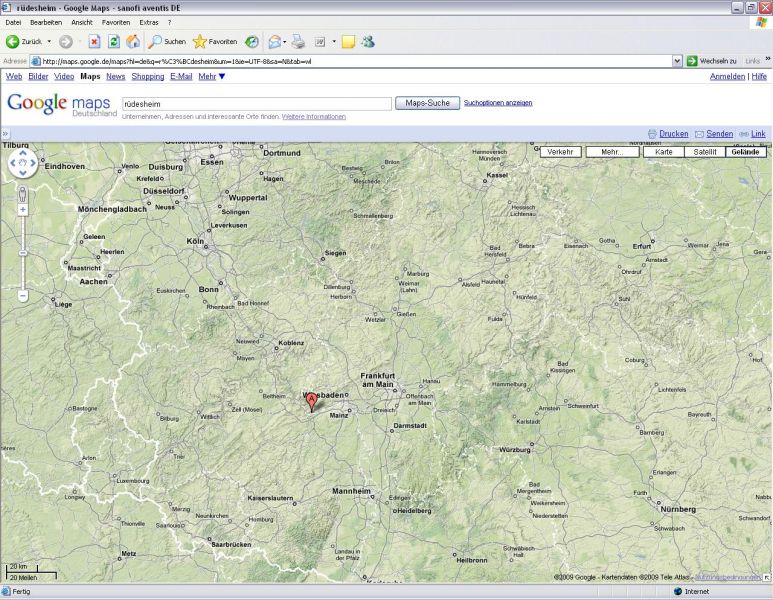The height and width of the screenshot is (600, 773).
Task: Expand the Mail icon dropdown arrow
Action: tap(284, 42)
